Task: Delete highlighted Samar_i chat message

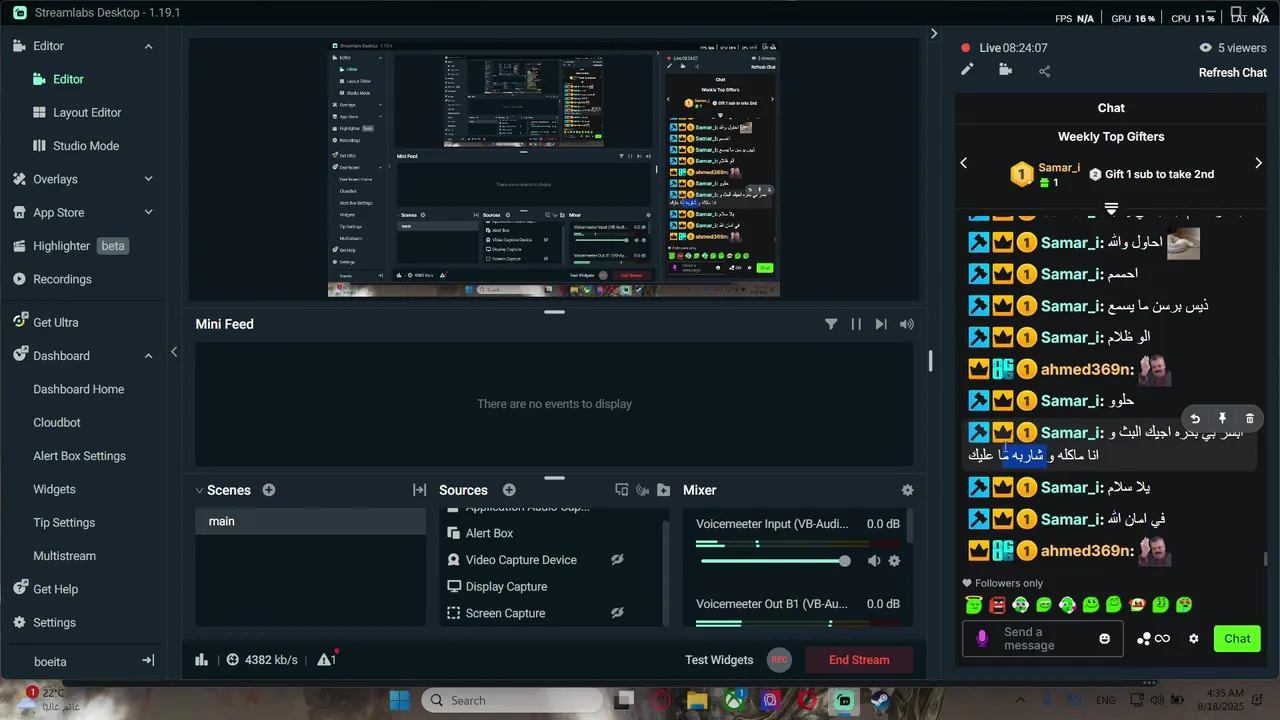Action: click(x=1250, y=419)
